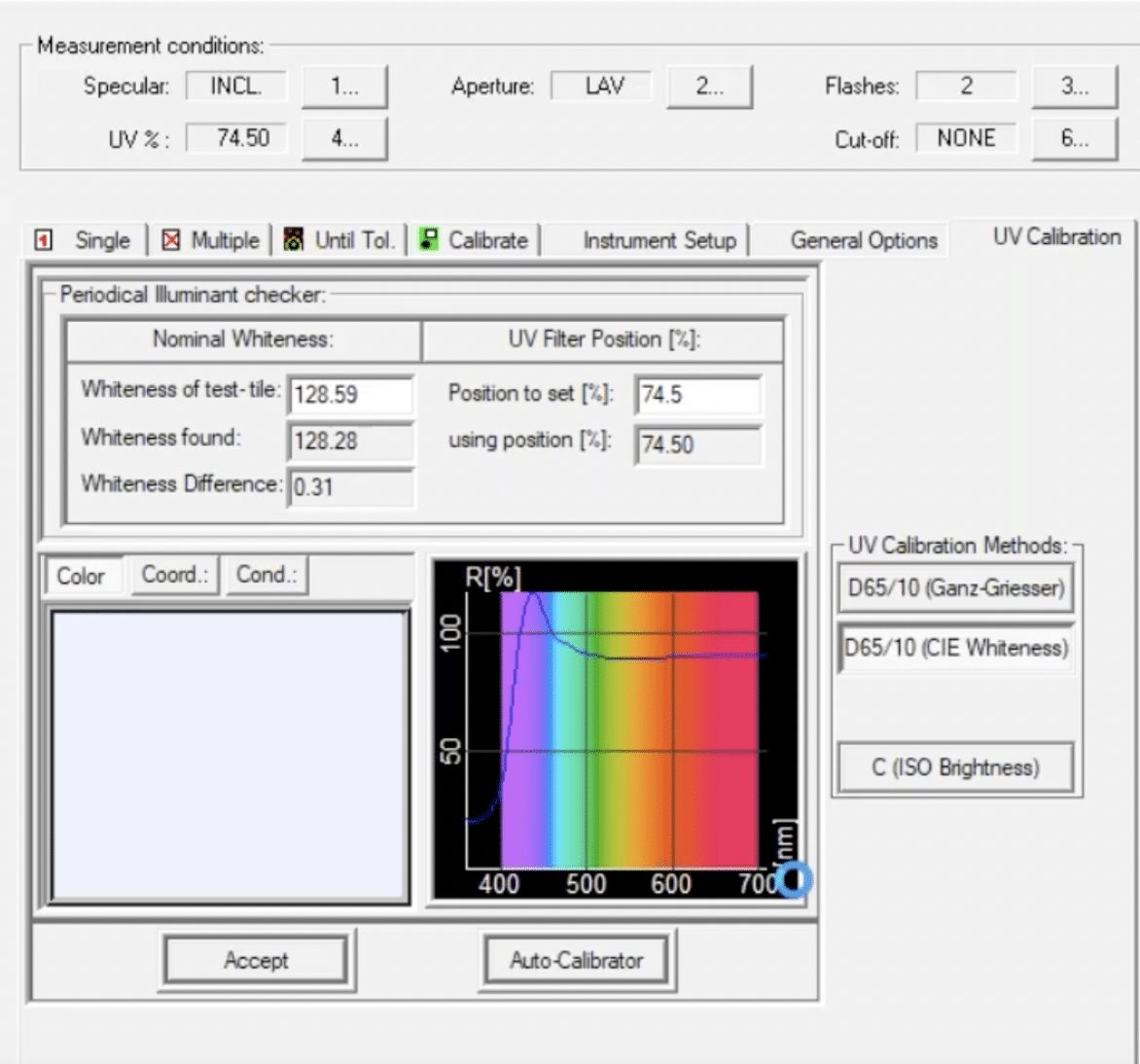This screenshot has height=1064, width=1140.
Task: Click the Cut-off button 6...
Action: (x=1074, y=139)
